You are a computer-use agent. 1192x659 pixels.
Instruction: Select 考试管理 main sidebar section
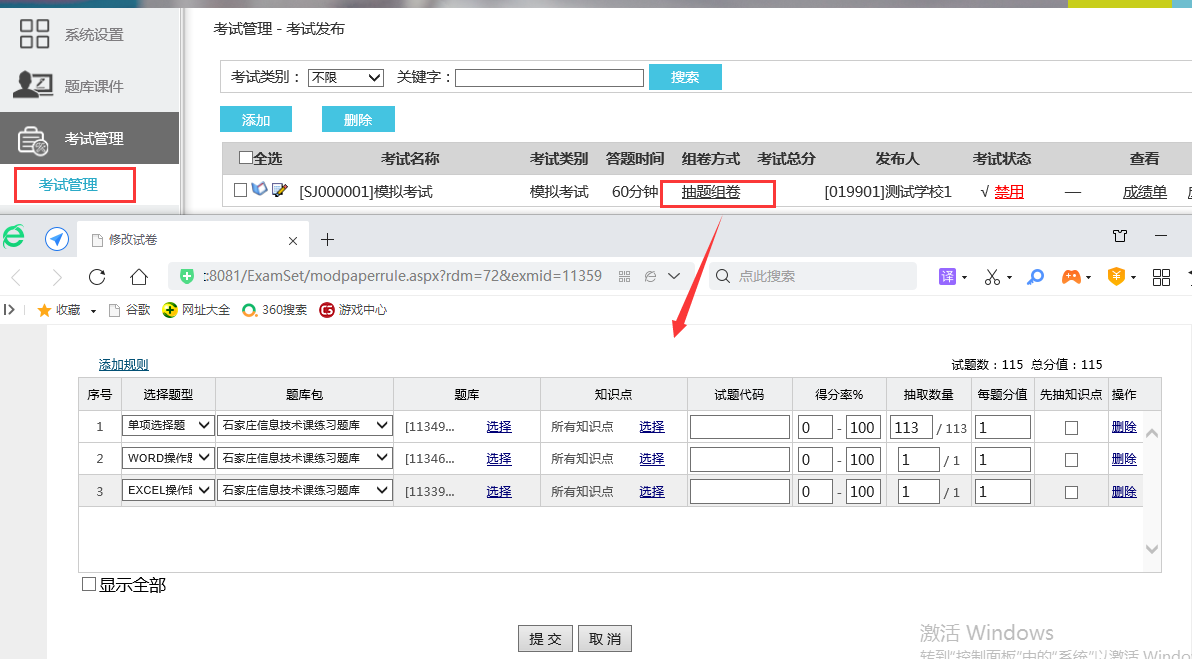click(90, 138)
